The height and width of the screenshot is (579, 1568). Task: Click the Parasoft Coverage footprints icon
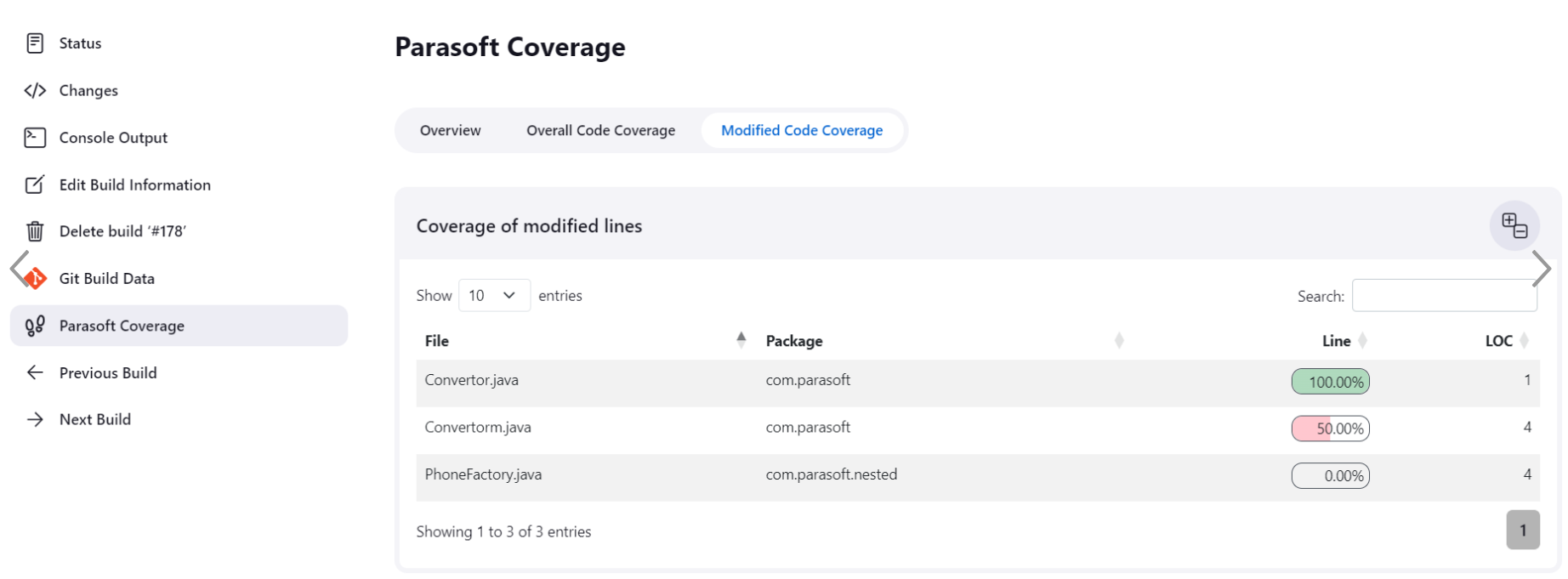click(x=35, y=326)
